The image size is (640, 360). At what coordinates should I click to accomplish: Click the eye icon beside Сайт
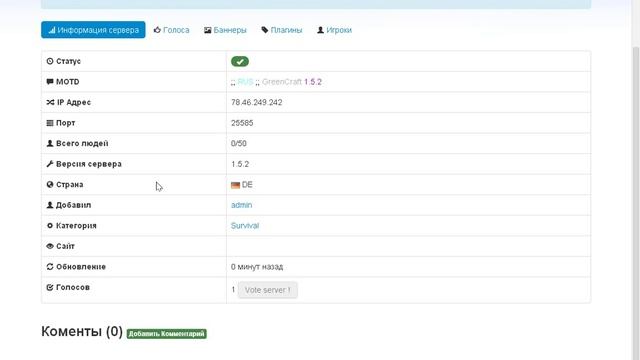pos(50,246)
